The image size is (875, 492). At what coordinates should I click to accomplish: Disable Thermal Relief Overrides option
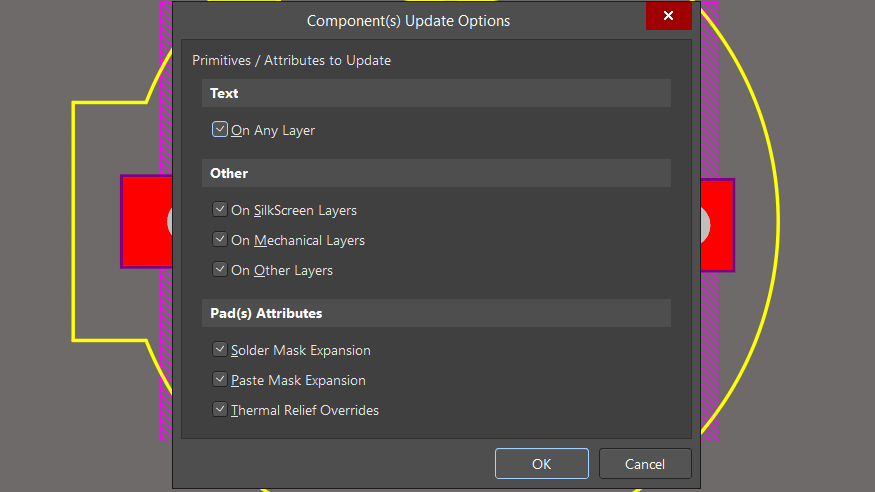pyautogui.click(x=220, y=410)
